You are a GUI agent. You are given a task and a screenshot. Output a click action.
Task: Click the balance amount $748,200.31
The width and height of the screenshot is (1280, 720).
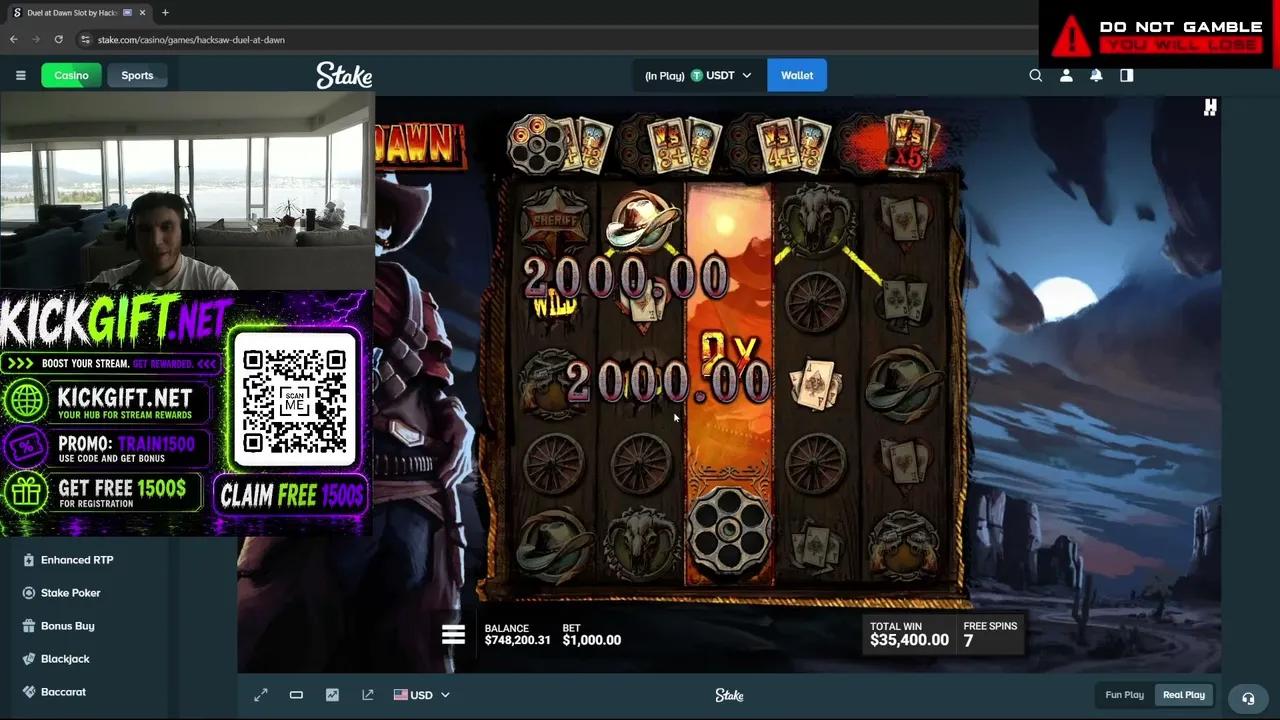pos(517,640)
